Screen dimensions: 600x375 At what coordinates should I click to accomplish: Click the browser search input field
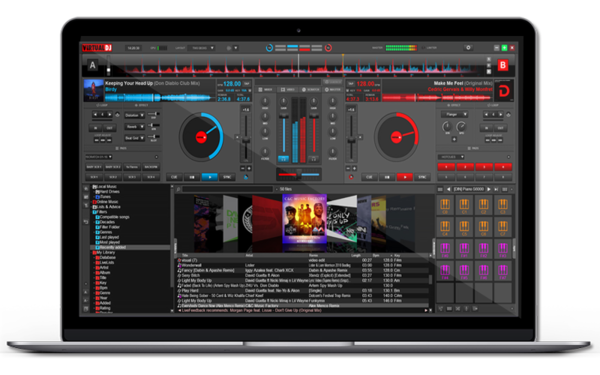pyautogui.click(x=227, y=189)
